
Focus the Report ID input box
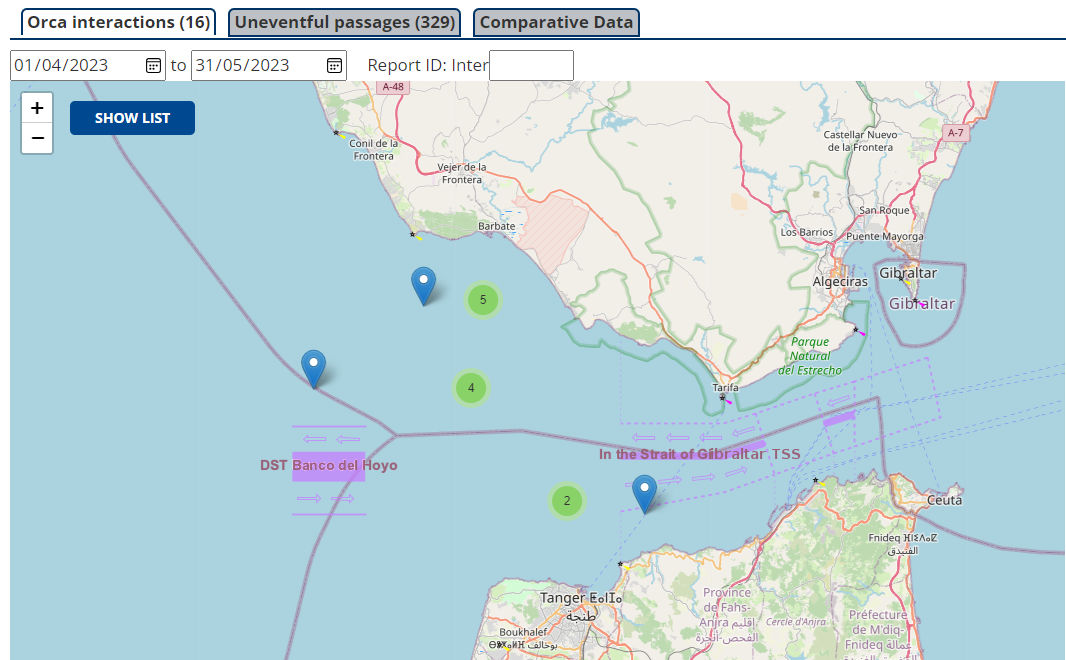coord(531,66)
